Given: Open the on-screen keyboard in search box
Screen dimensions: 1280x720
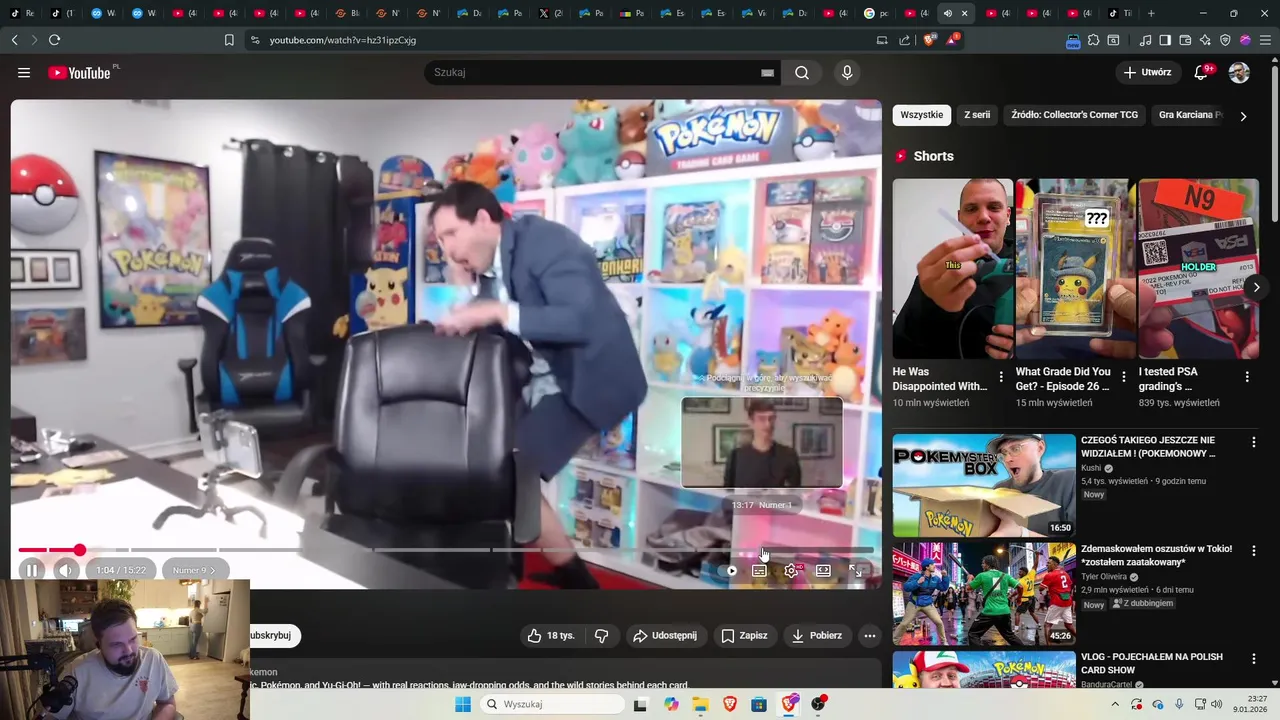Looking at the screenshot, I should coord(767,72).
